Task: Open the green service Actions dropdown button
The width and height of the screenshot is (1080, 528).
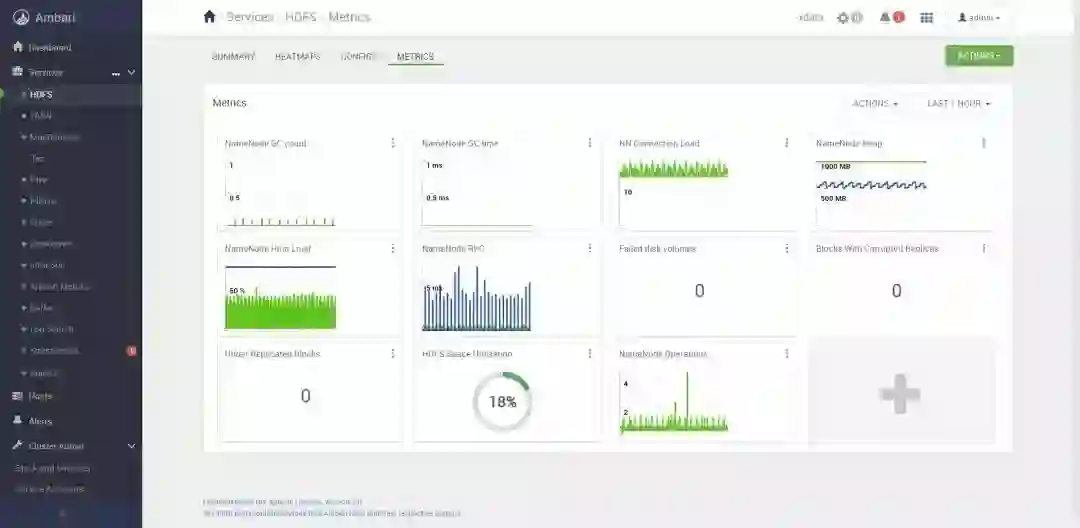Action: click(979, 56)
